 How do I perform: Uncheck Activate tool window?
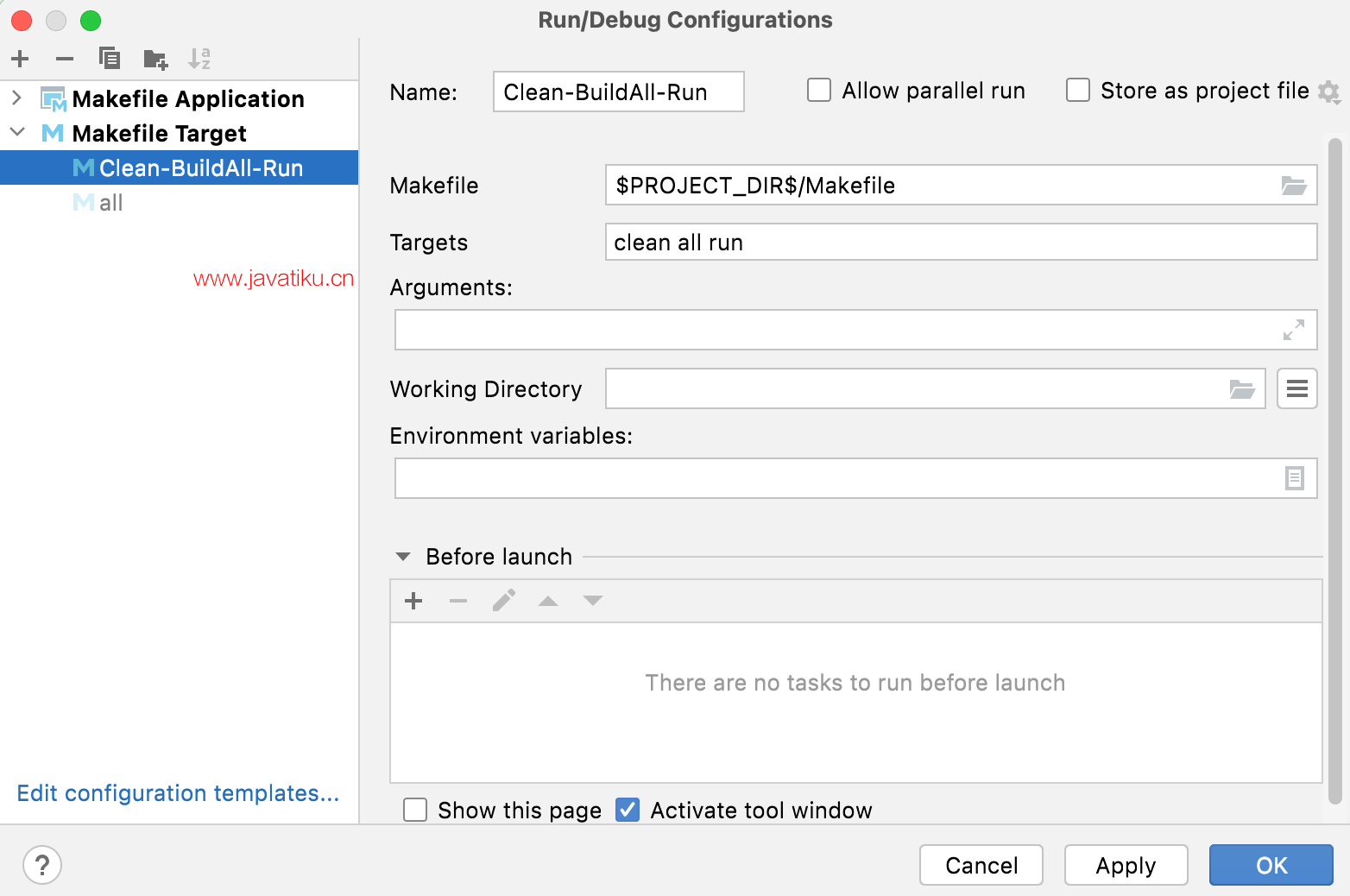628,810
